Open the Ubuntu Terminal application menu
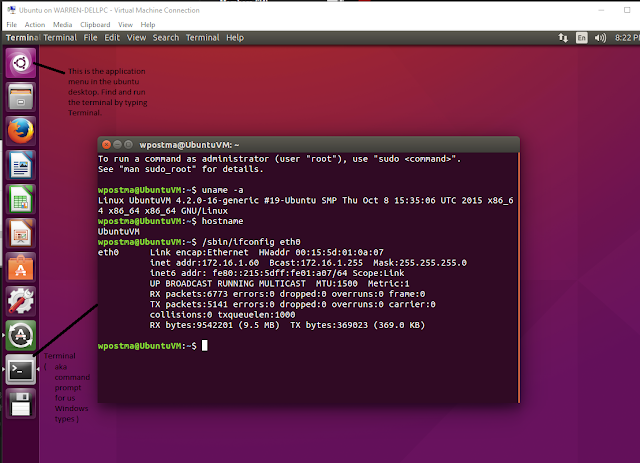640x463 pixels. tap(60, 38)
